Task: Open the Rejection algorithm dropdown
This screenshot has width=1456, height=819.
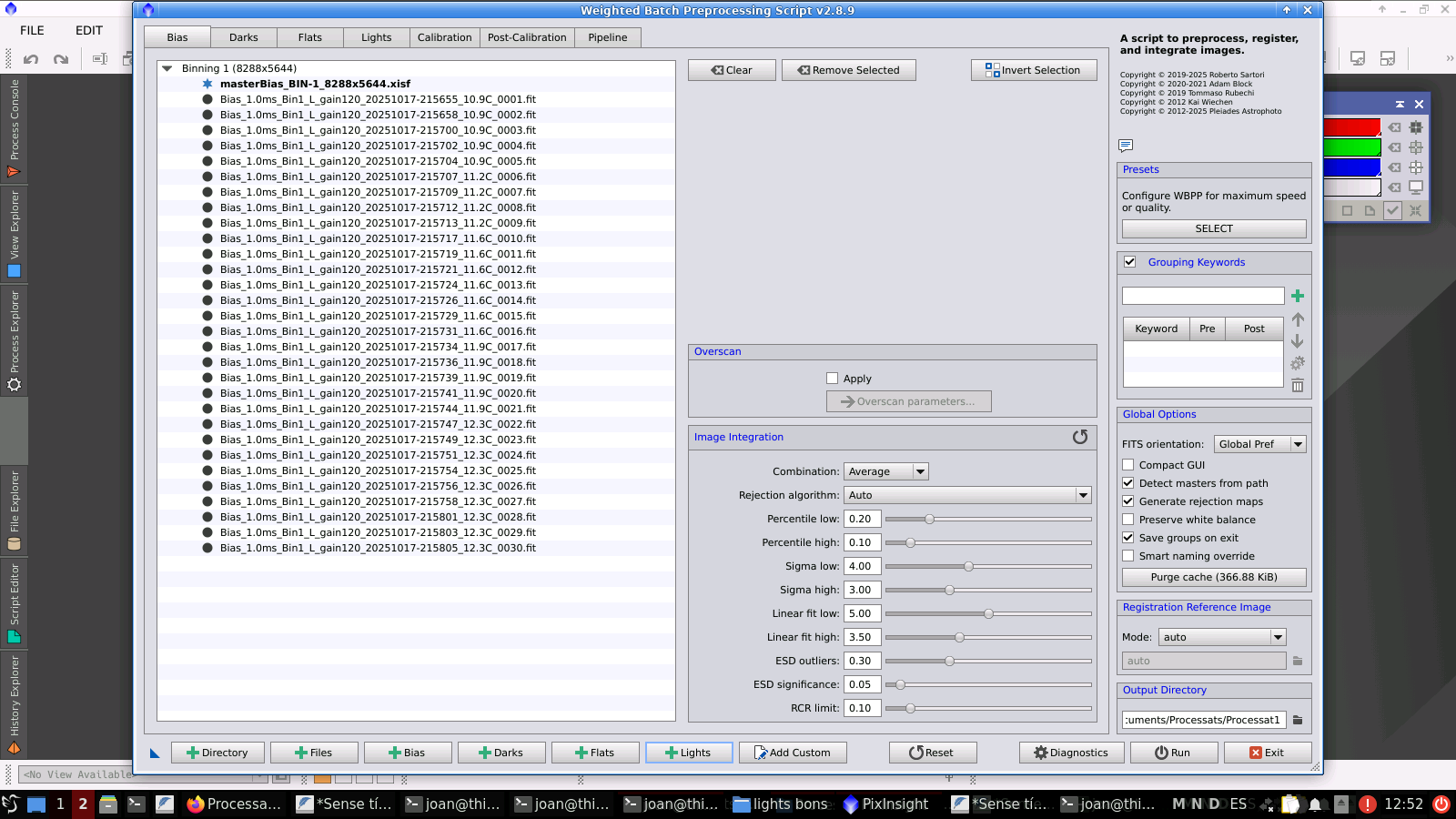Action: tap(967, 495)
